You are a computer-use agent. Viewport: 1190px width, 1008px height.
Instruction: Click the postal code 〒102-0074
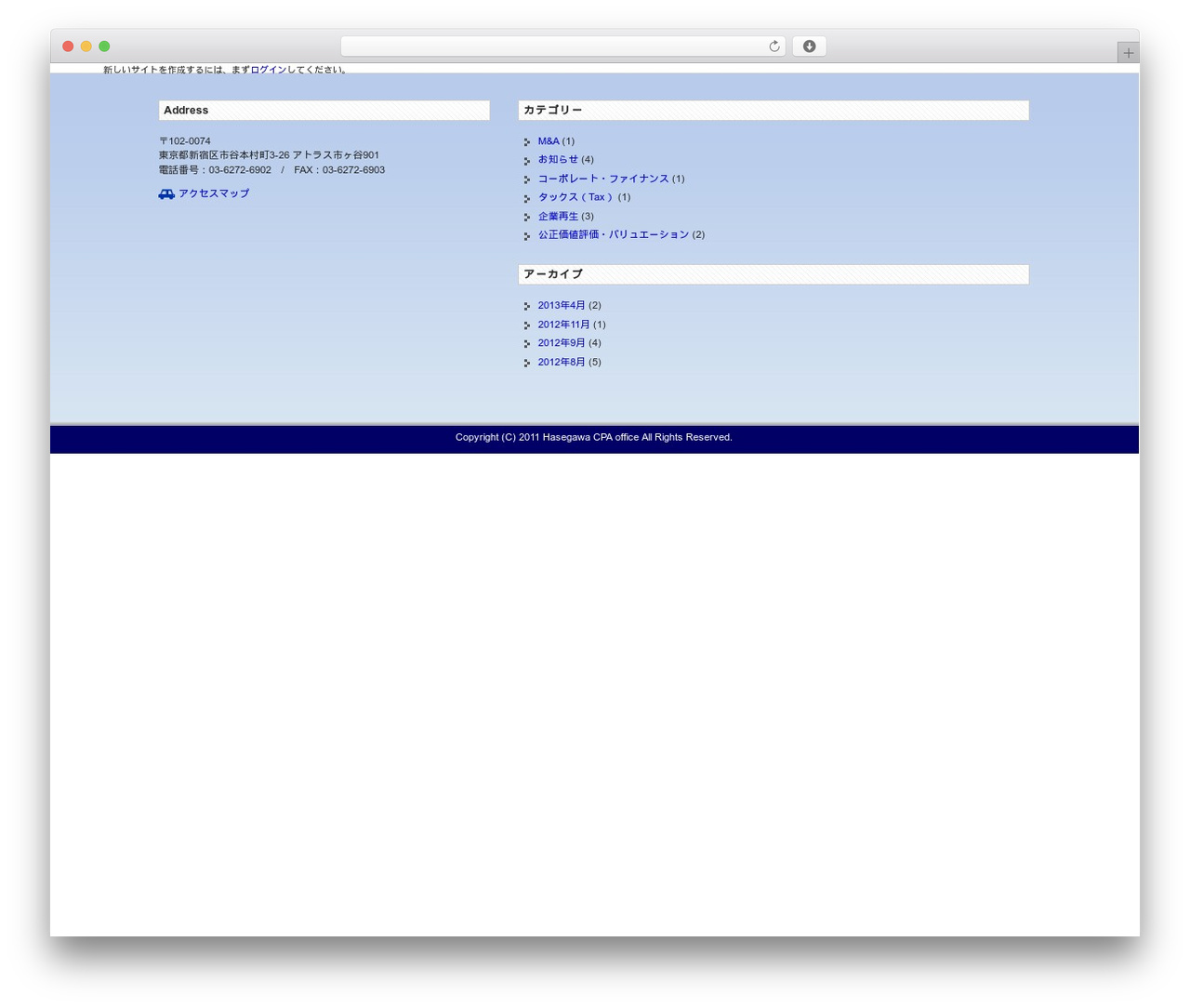pyautogui.click(x=185, y=141)
